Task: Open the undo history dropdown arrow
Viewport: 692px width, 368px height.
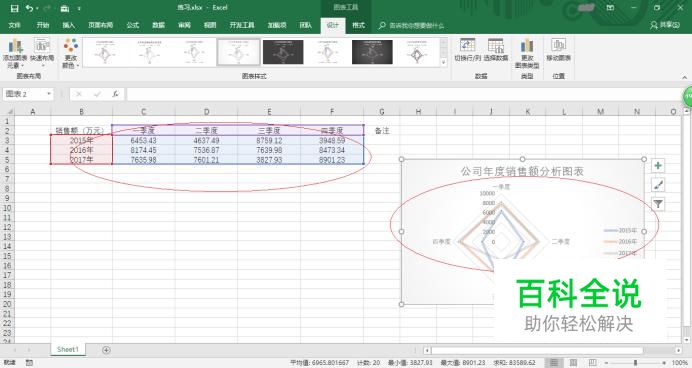Action: (x=37, y=8)
